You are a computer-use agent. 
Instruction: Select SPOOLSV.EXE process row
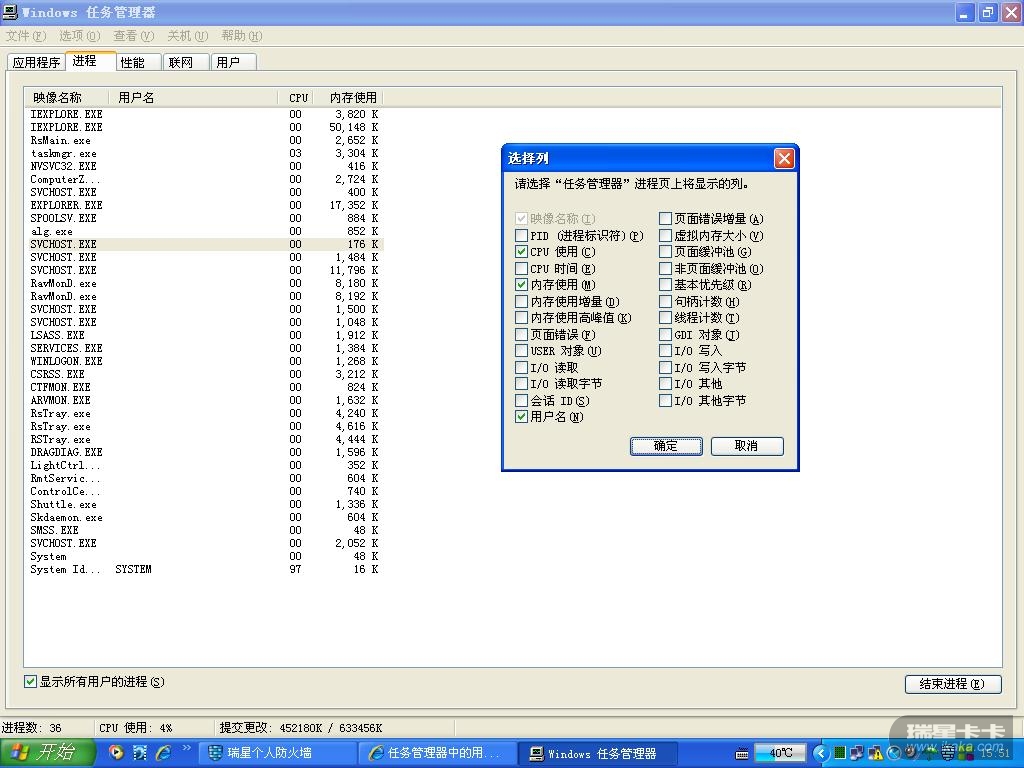pos(204,218)
